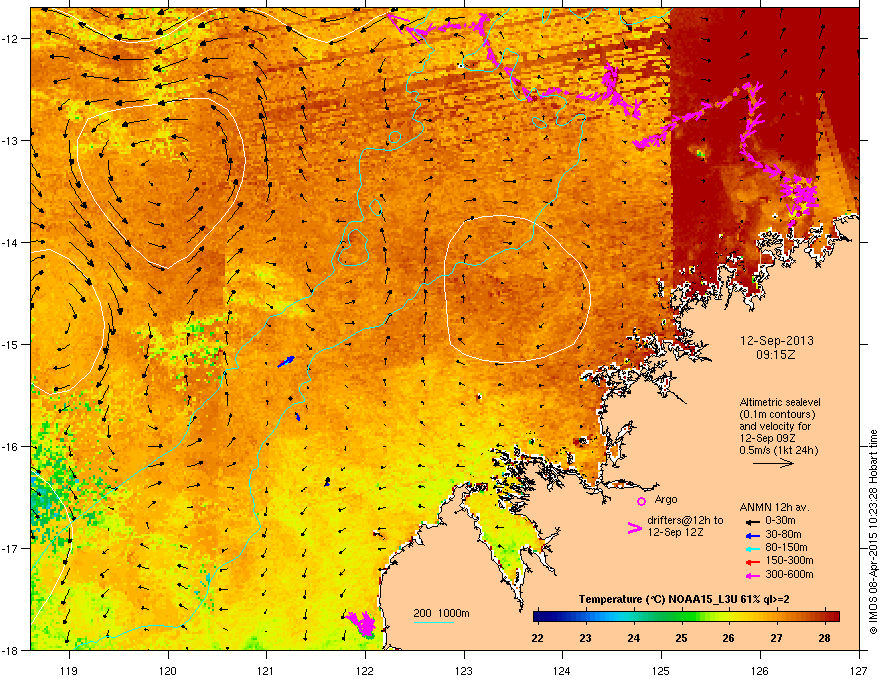Click the '30-80m' depth label
Viewport: 880px width, 680px height.
point(783,535)
